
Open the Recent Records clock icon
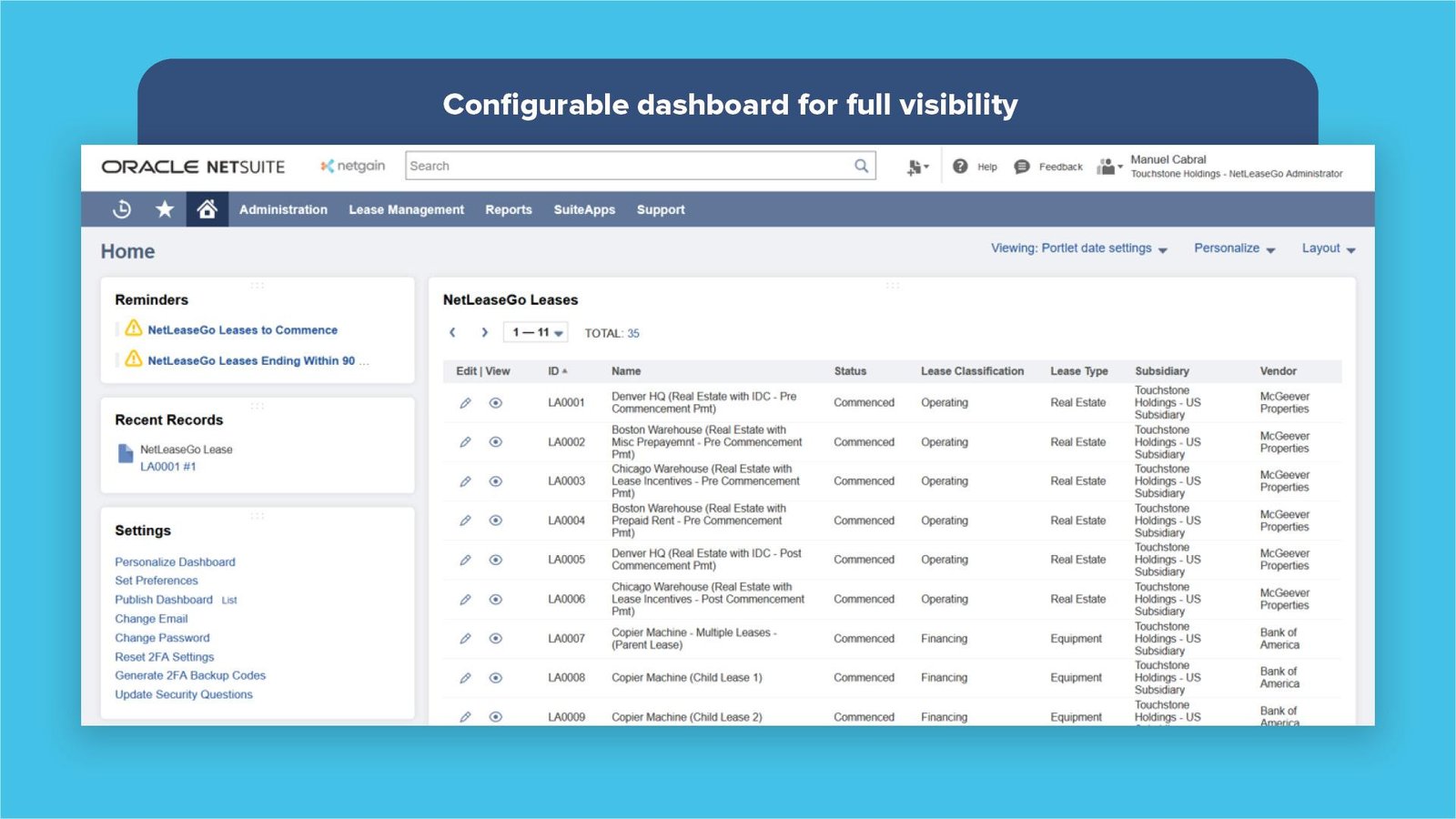click(x=122, y=209)
